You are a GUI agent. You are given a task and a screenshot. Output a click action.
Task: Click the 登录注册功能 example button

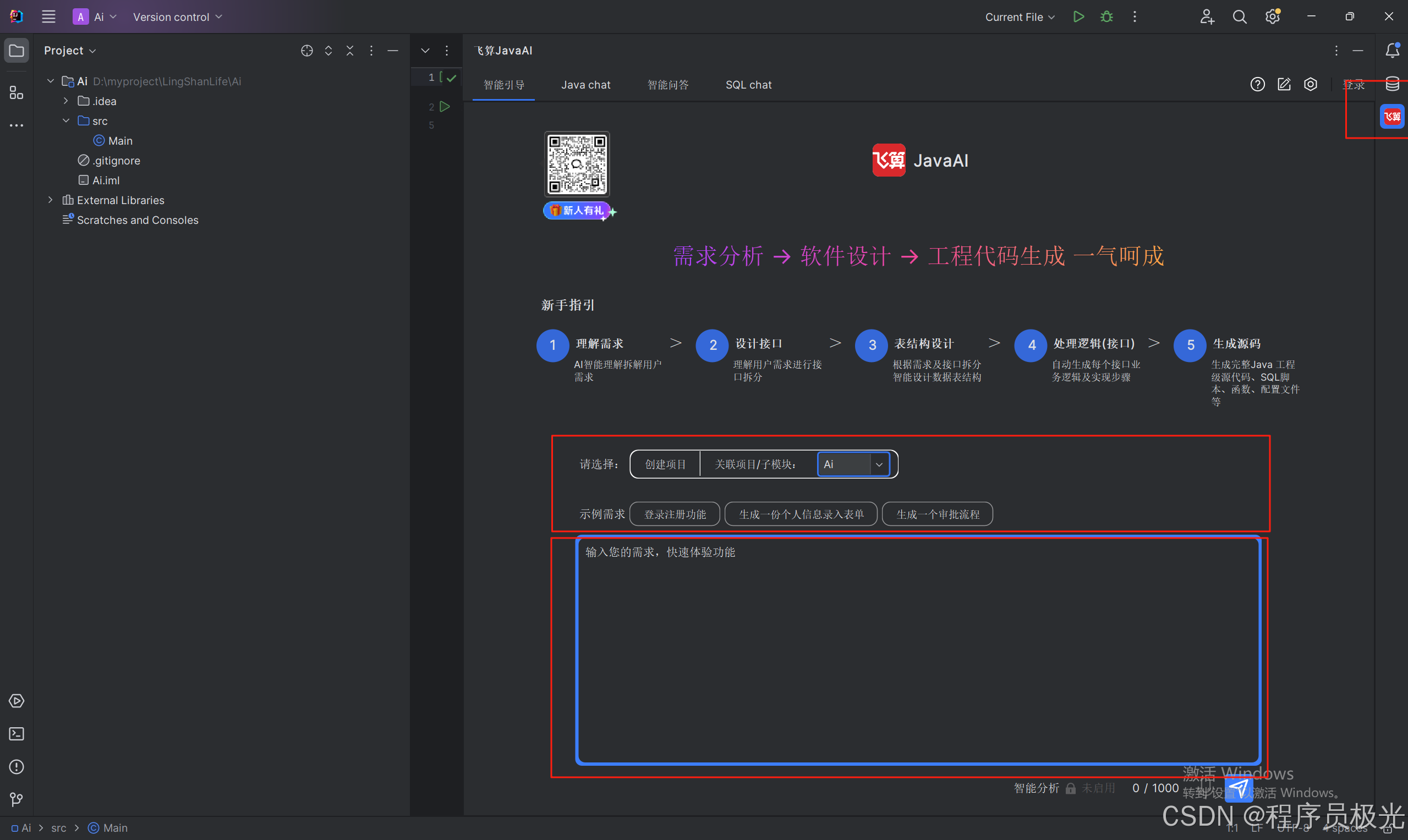[x=674, y=514]
